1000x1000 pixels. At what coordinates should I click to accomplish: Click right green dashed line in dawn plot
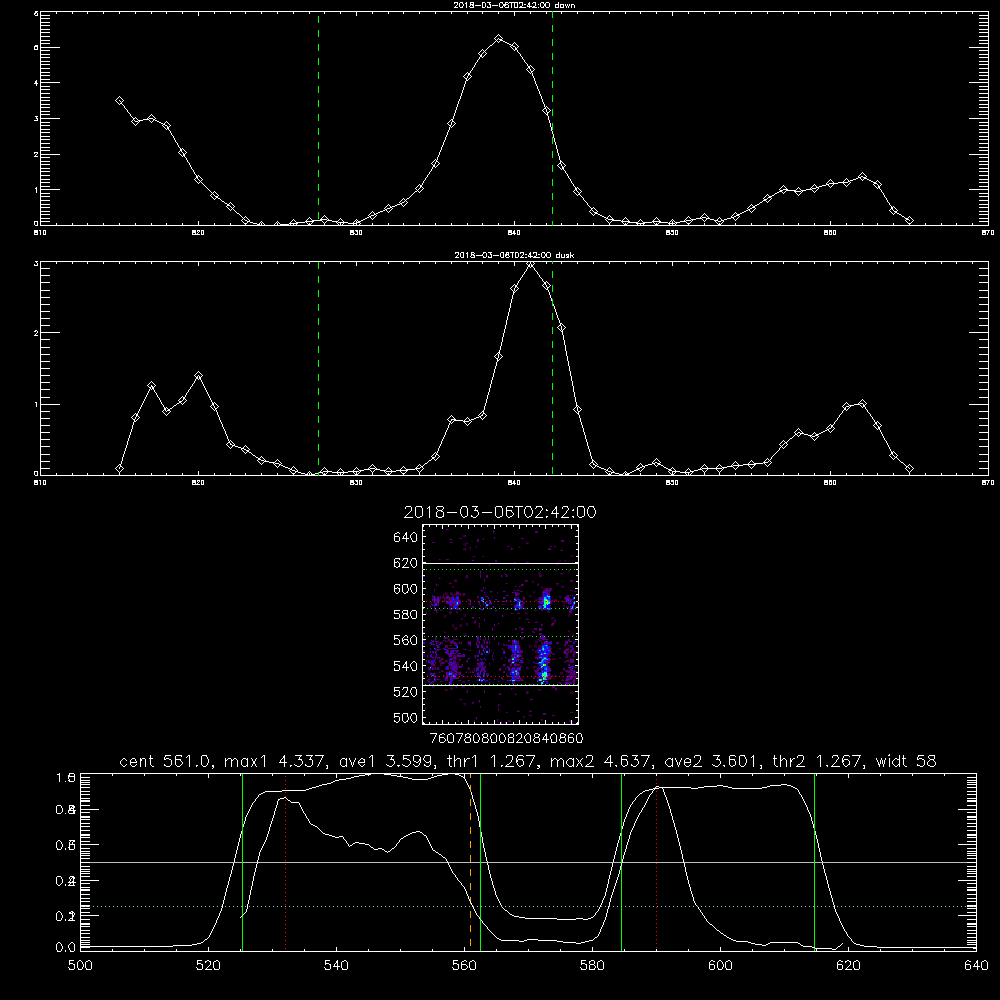click(552, 118)
